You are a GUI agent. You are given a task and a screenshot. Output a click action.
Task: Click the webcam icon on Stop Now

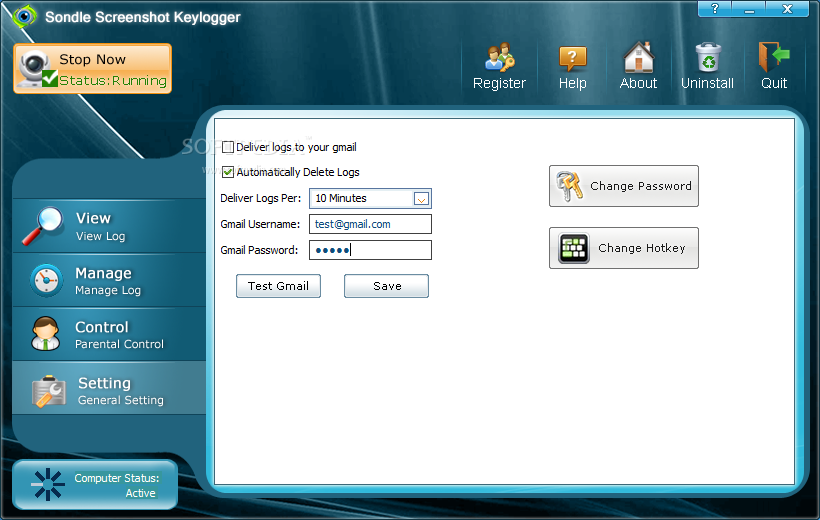point(36,69)
